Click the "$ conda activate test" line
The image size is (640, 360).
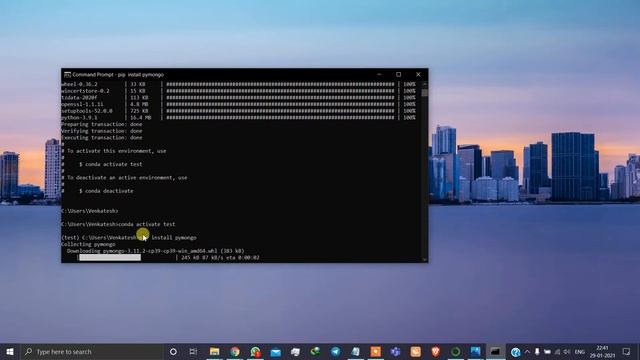(111, 164)
